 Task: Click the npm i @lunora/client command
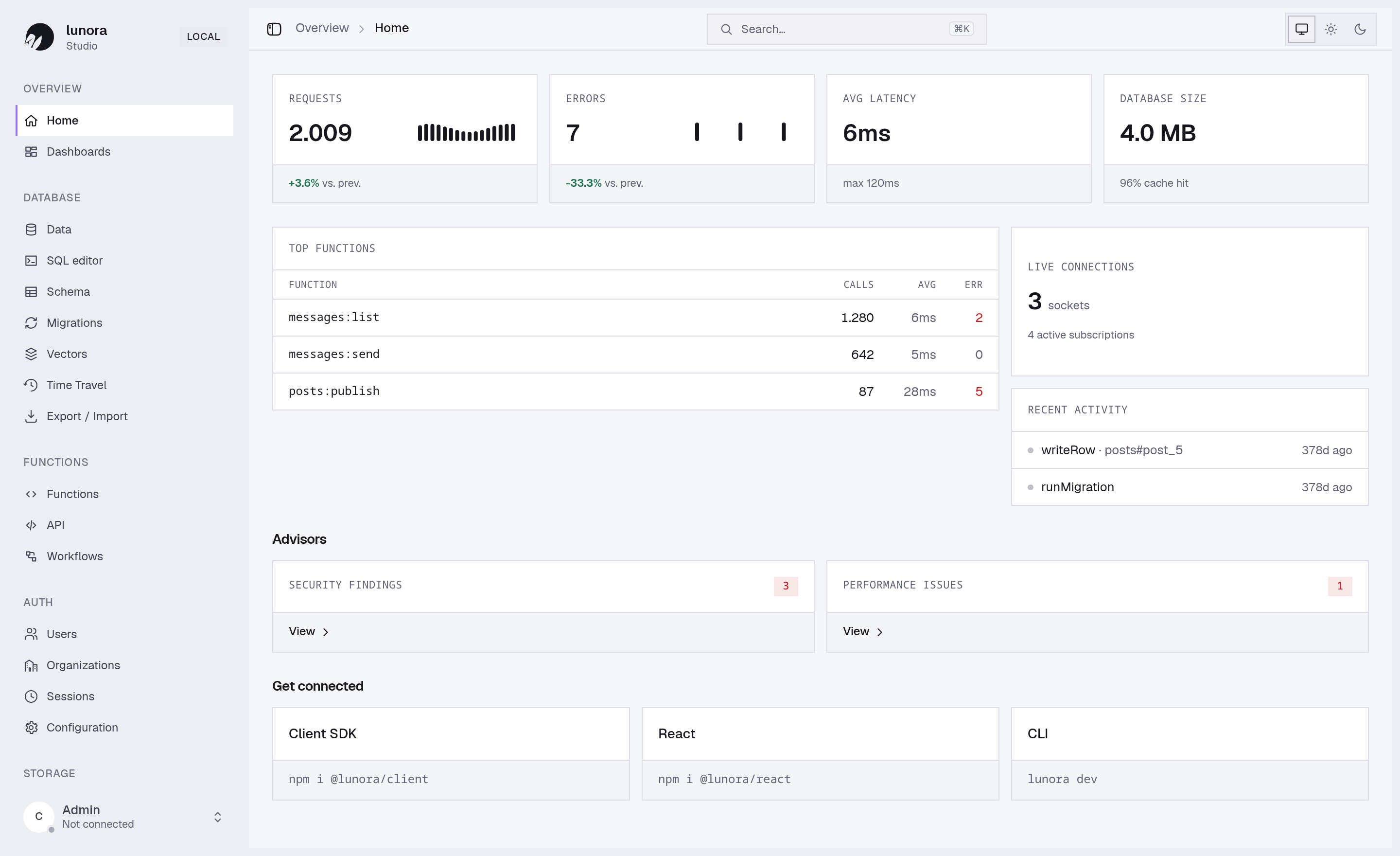tap(358, 779)
